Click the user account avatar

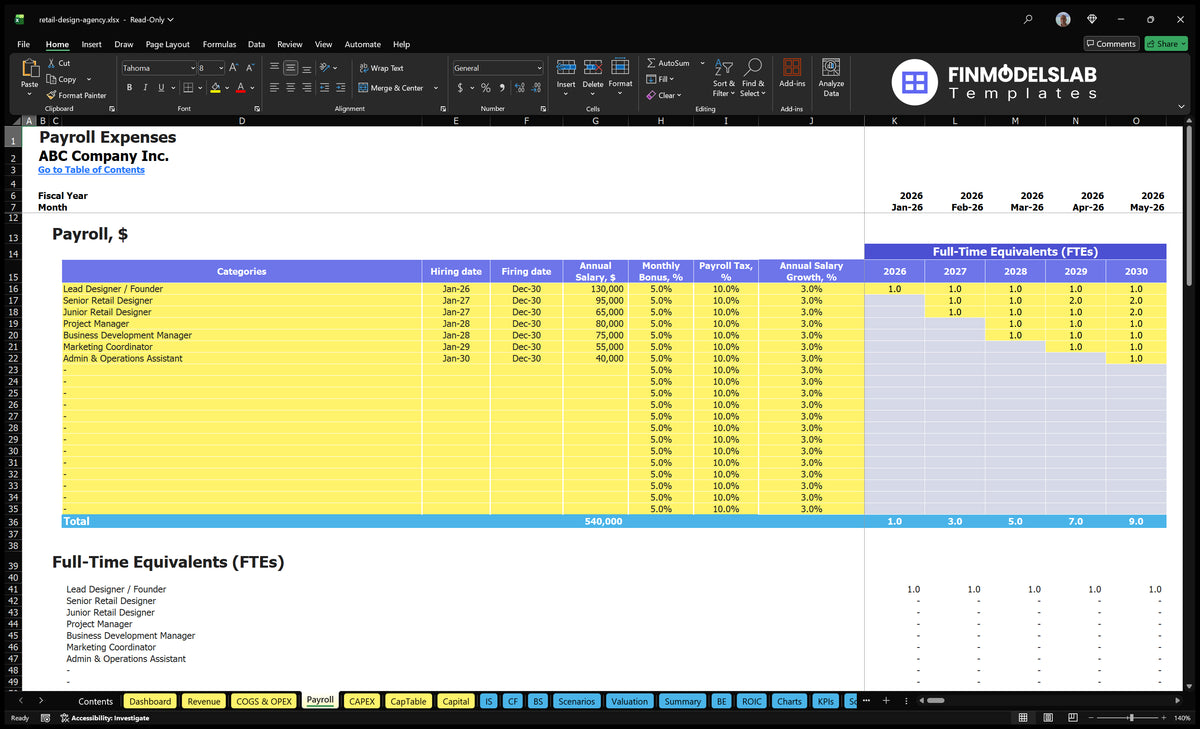[x=1063, y=19]
